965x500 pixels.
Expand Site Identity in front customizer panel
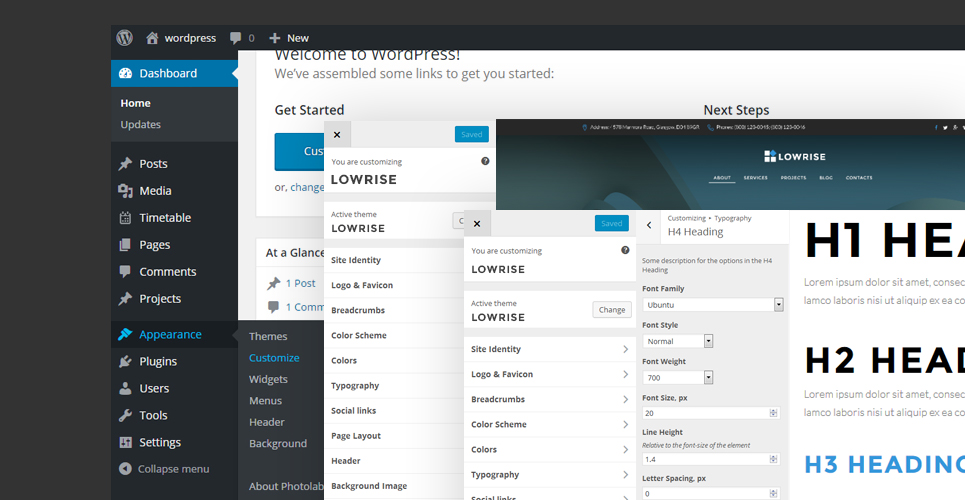(550, 349)
